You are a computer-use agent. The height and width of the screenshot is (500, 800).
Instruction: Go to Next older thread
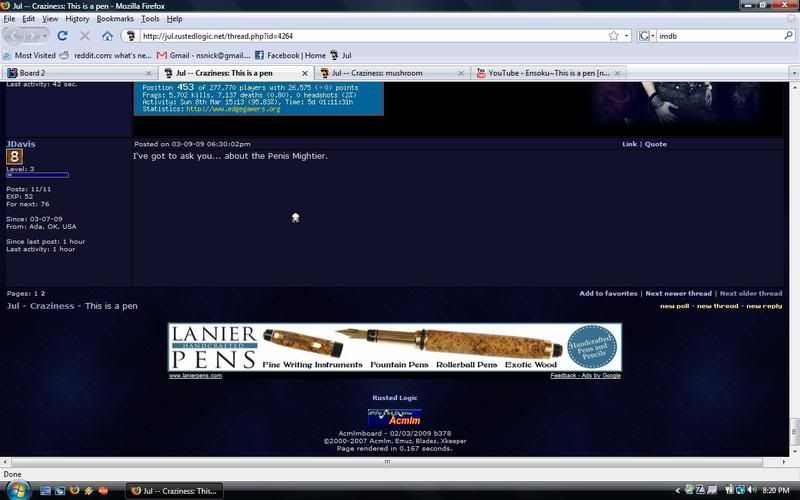[751, 293]
